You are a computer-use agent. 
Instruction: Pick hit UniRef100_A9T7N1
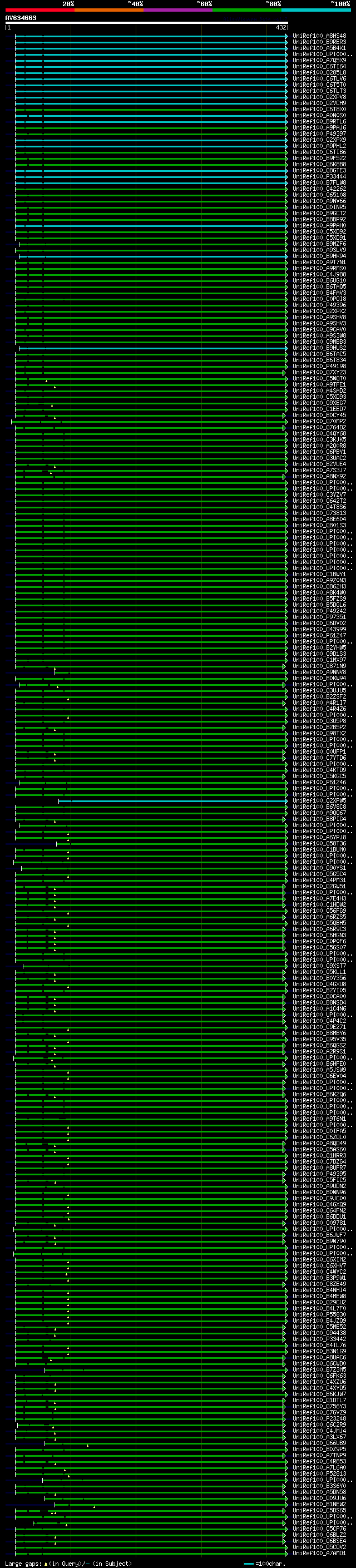[319, 263]
